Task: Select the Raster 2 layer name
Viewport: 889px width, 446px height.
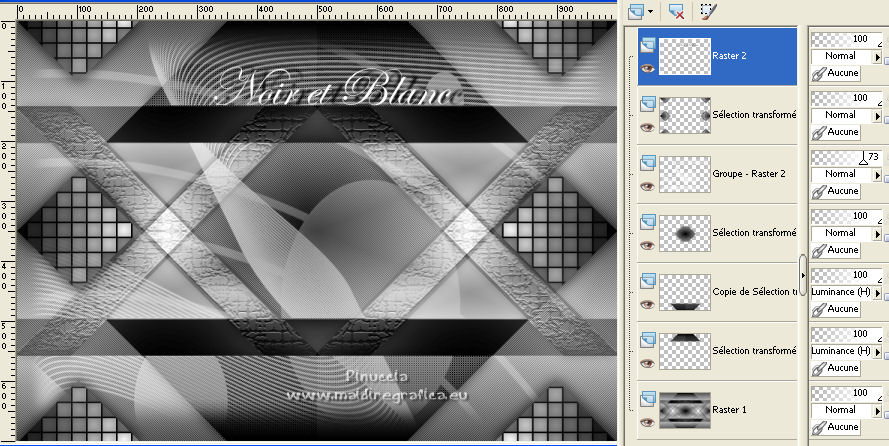Action: [730, 56]
